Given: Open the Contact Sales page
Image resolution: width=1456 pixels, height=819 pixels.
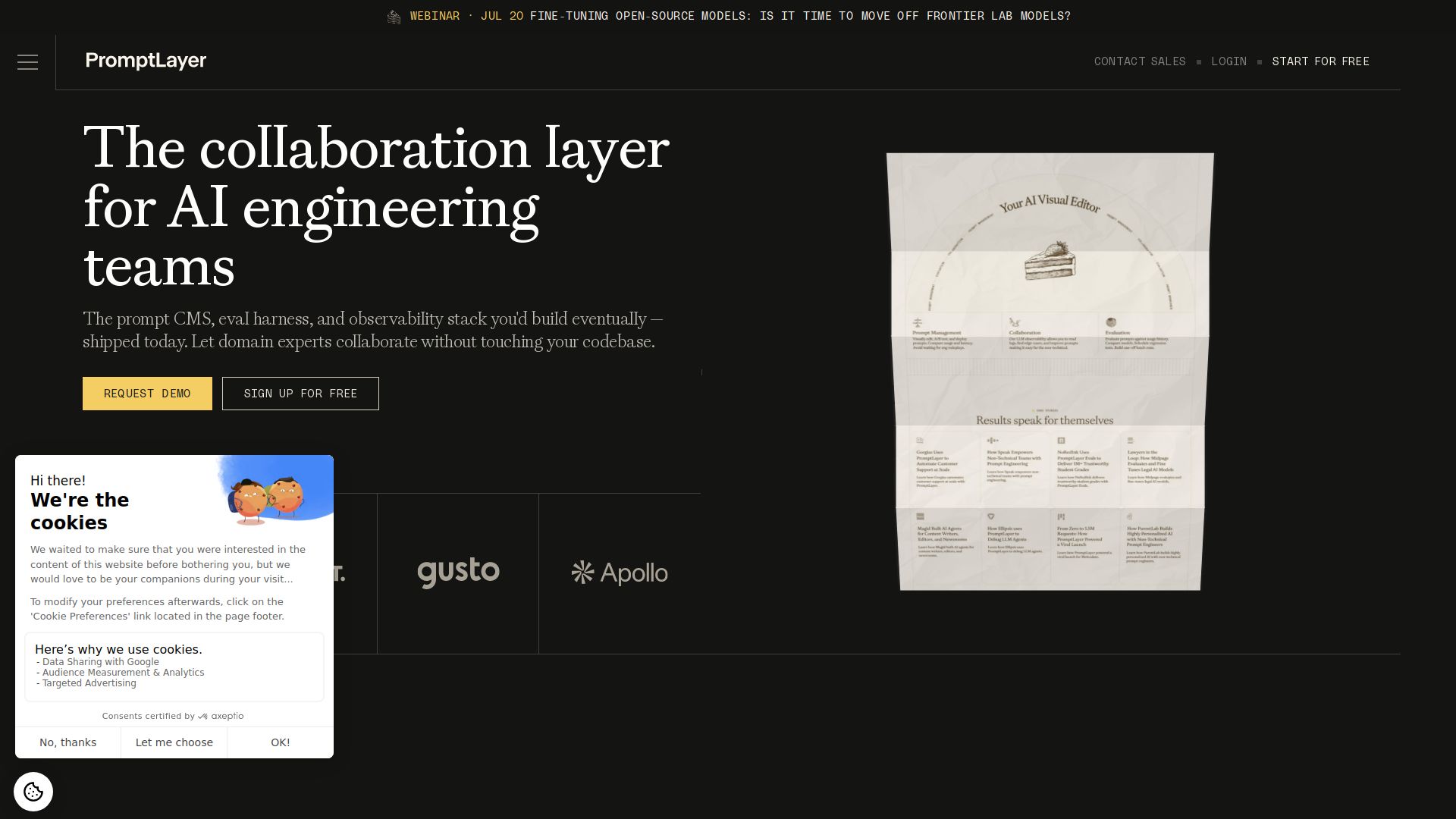Looking at the screenshot, I should pyautogui.click(x=1140, y=61).
